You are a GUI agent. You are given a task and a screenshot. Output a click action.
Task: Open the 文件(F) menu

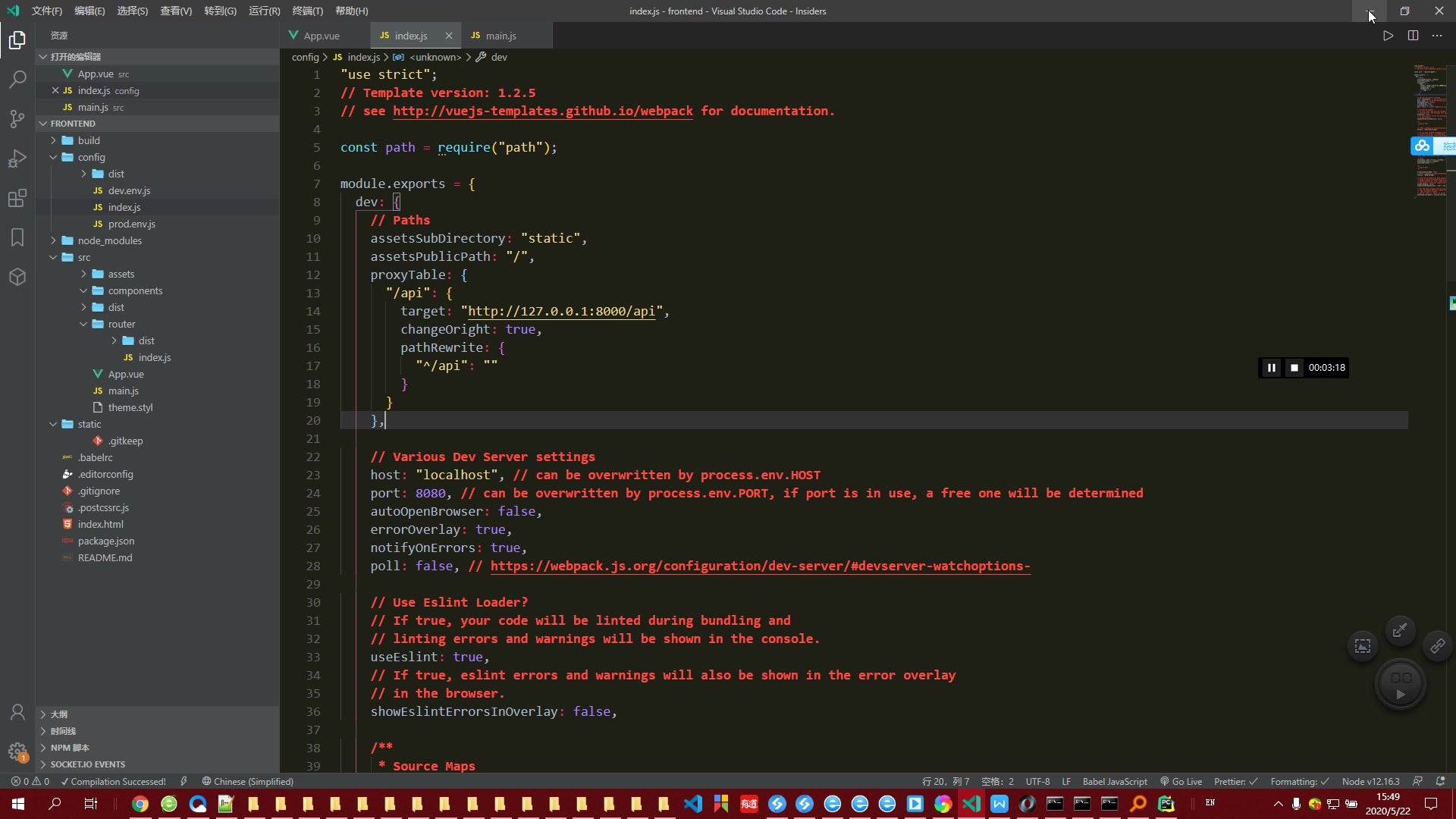(47, 11)
